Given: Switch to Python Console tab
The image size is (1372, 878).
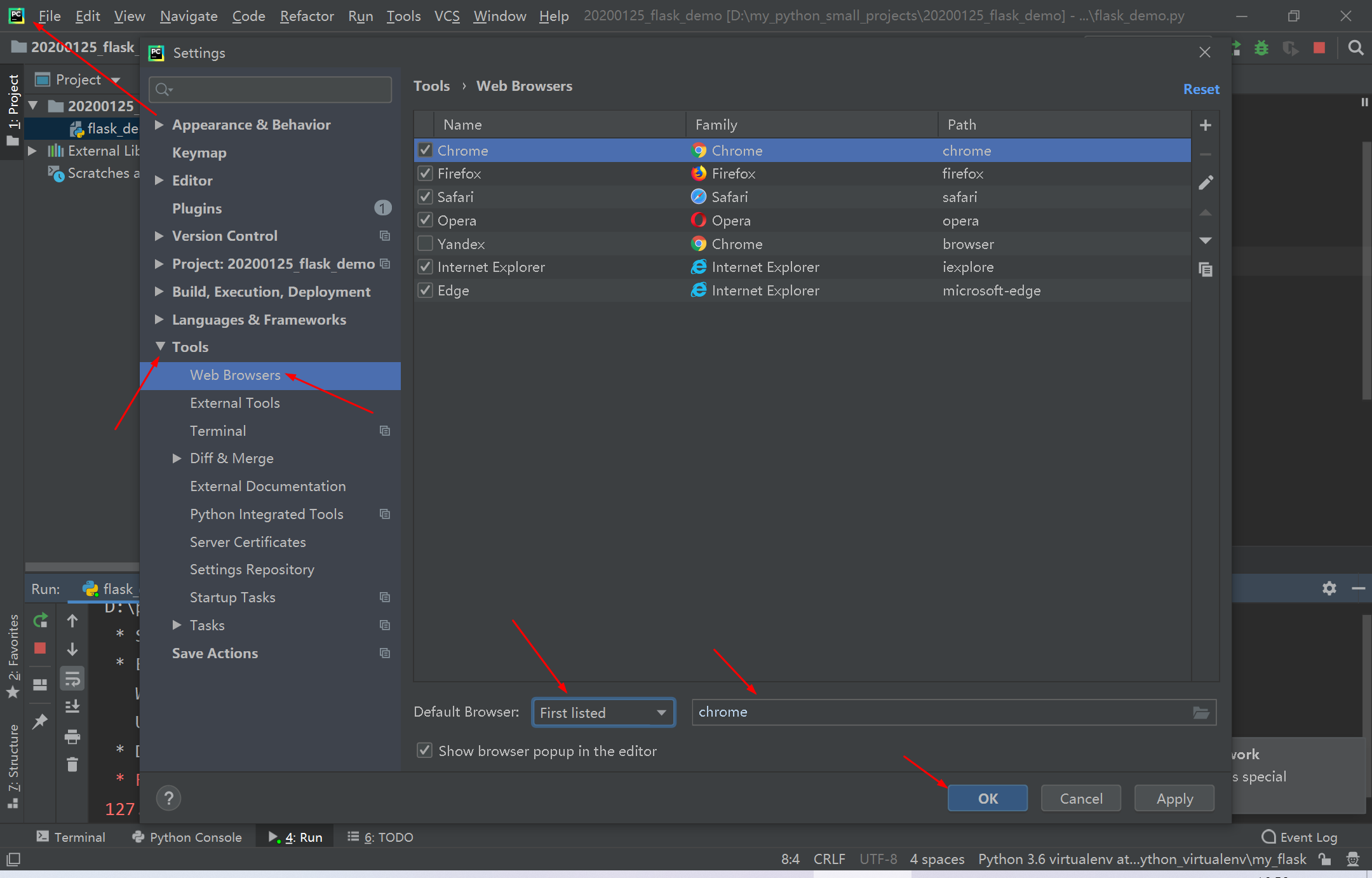Looking at the screenshot, I should click(187, 837).
